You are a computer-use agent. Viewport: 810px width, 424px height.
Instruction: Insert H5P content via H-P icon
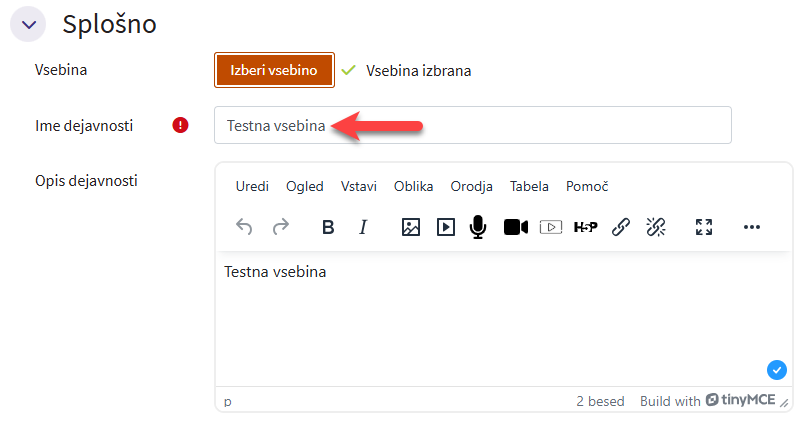point(585,227)
